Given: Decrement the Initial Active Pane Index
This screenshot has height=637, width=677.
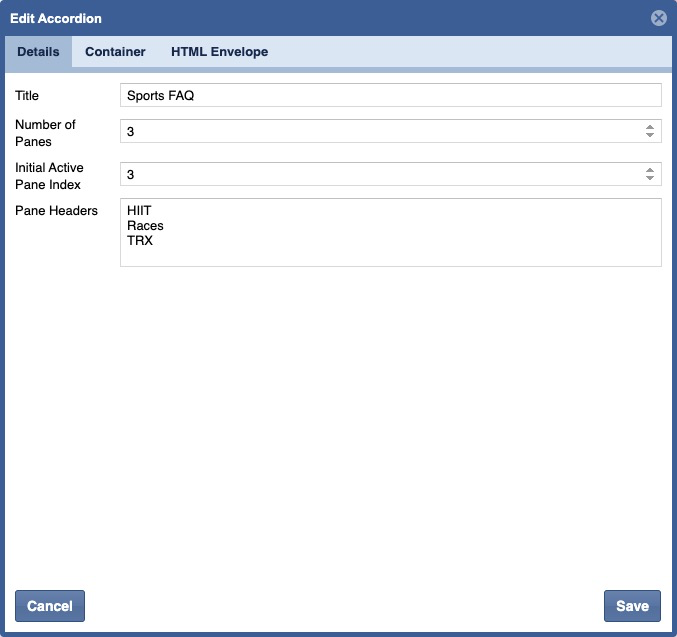Looking at the screenshot, I should click(650, 179).
